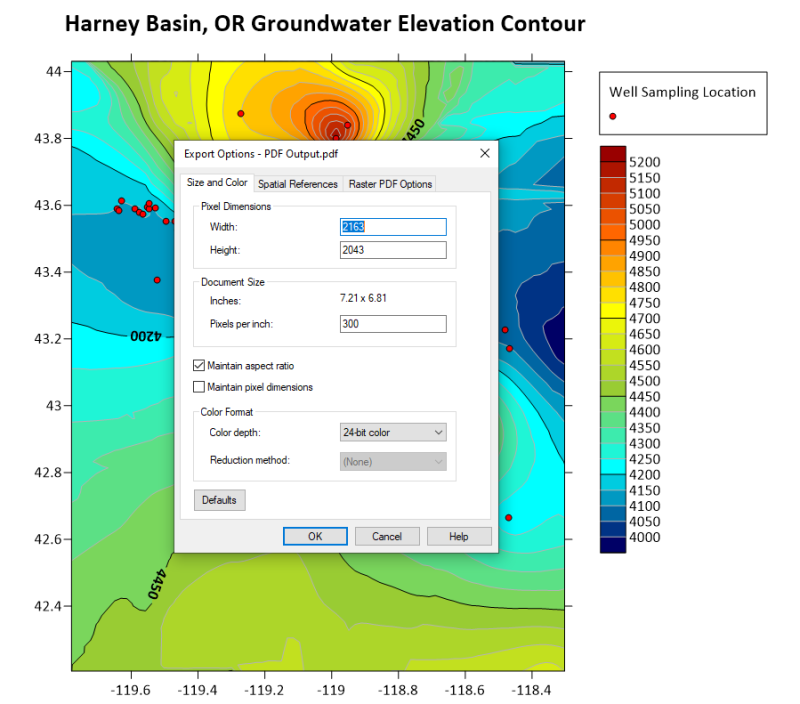
Task: Close the Export Options dialog
Action: coord(485,153)
